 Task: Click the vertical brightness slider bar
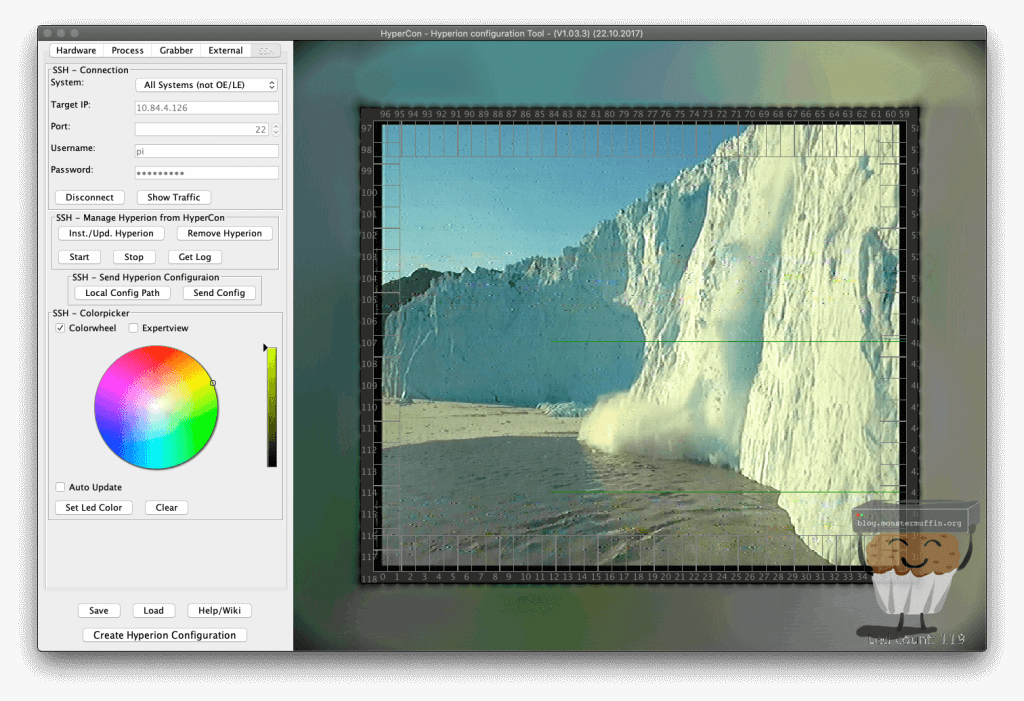click(271, 407)
